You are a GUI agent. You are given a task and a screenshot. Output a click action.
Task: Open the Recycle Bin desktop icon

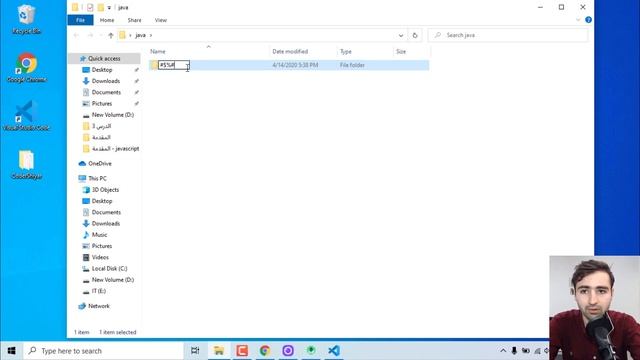click(x=26, y=19)
